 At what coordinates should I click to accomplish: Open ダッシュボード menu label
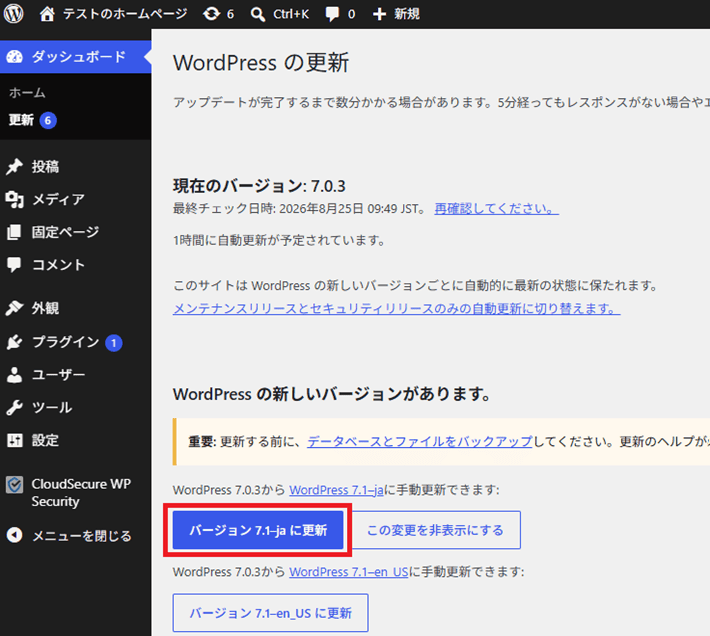pyautogui.click(x=79, y=57)
